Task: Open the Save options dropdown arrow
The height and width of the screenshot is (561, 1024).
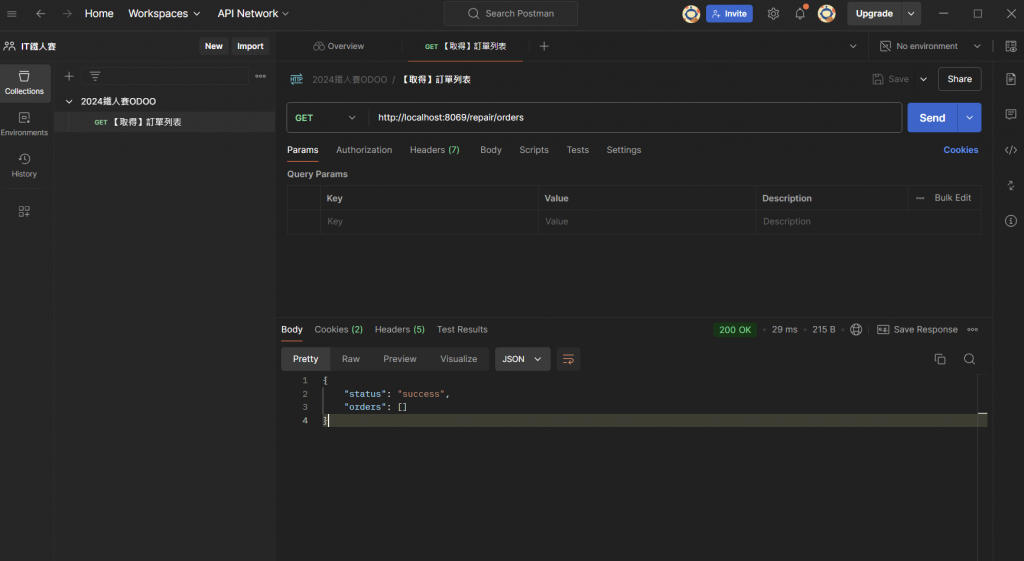Action: pos(923,80)
